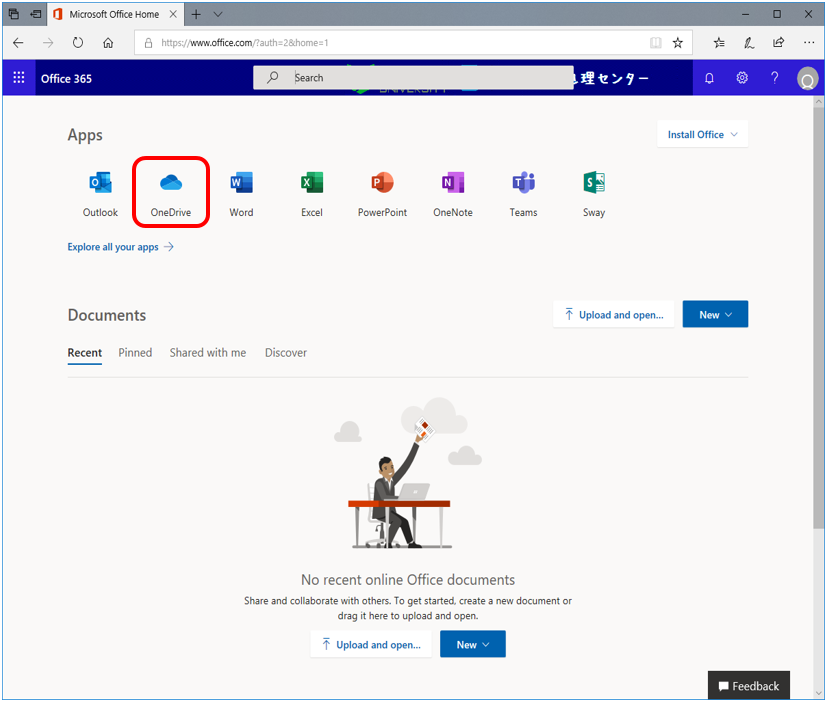Open a new browser tab
827x702 pixels.
pos(196,14)
